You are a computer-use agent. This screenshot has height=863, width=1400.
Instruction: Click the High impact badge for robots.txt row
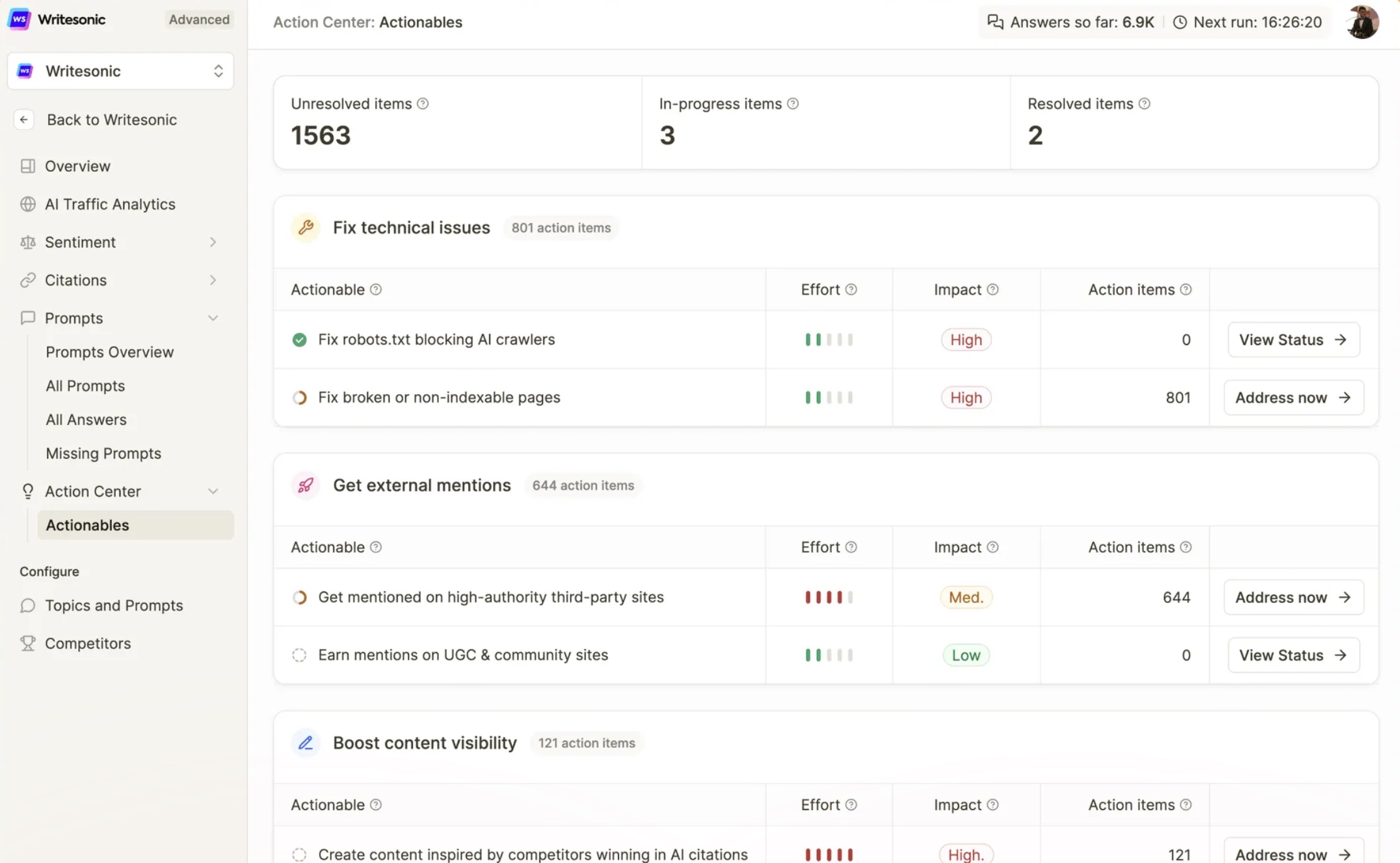coord(965,340)
